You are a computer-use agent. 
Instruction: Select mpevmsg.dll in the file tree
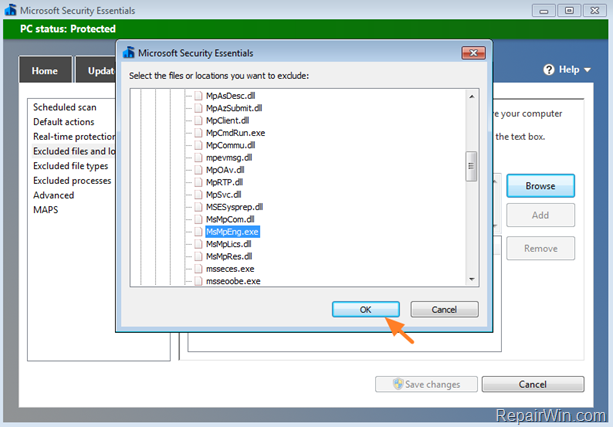(229, 158)
